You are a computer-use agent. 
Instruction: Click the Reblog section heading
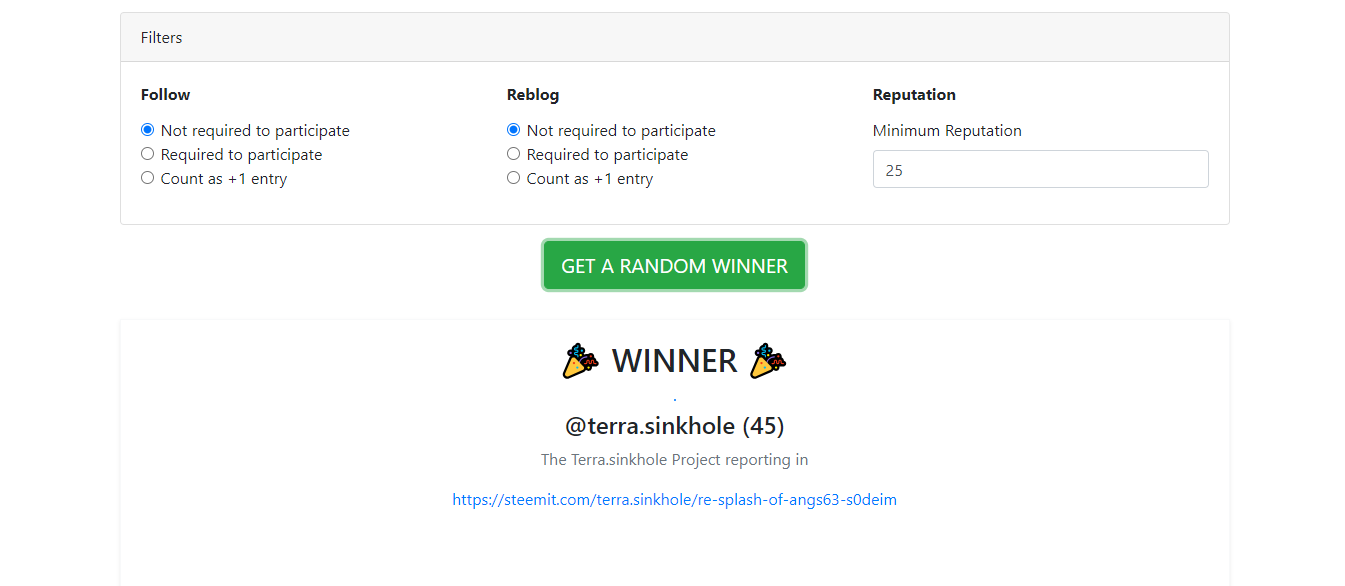point(533,95)
